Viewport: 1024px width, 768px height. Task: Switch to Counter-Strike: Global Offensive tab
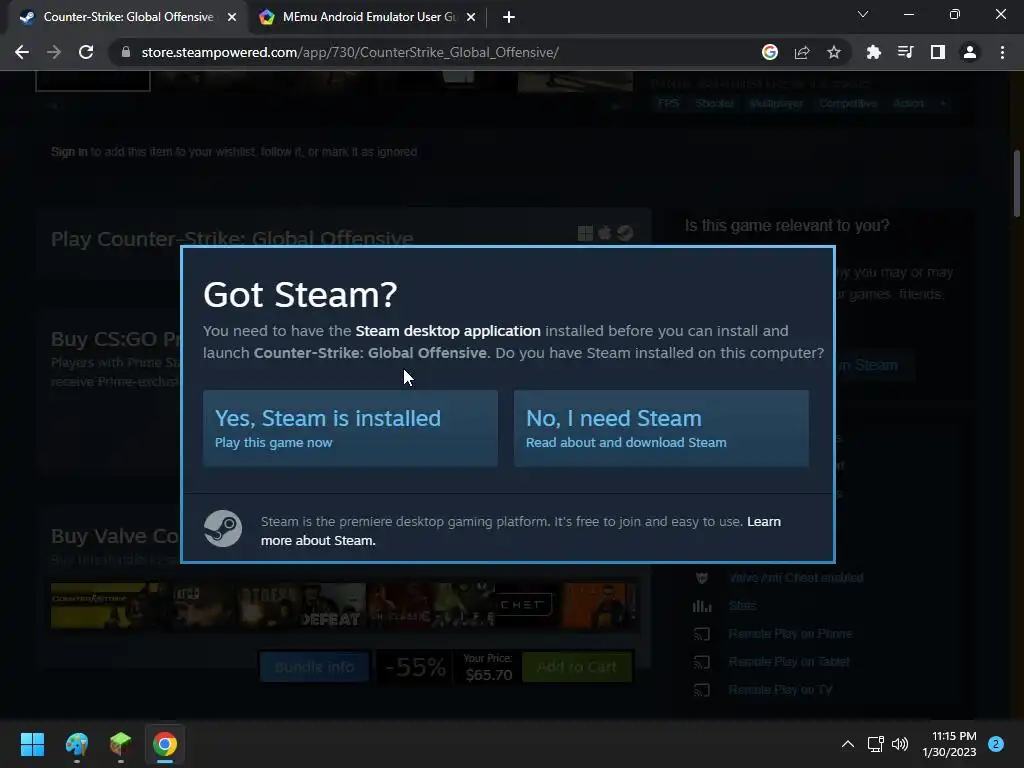[x=127, y=17]
